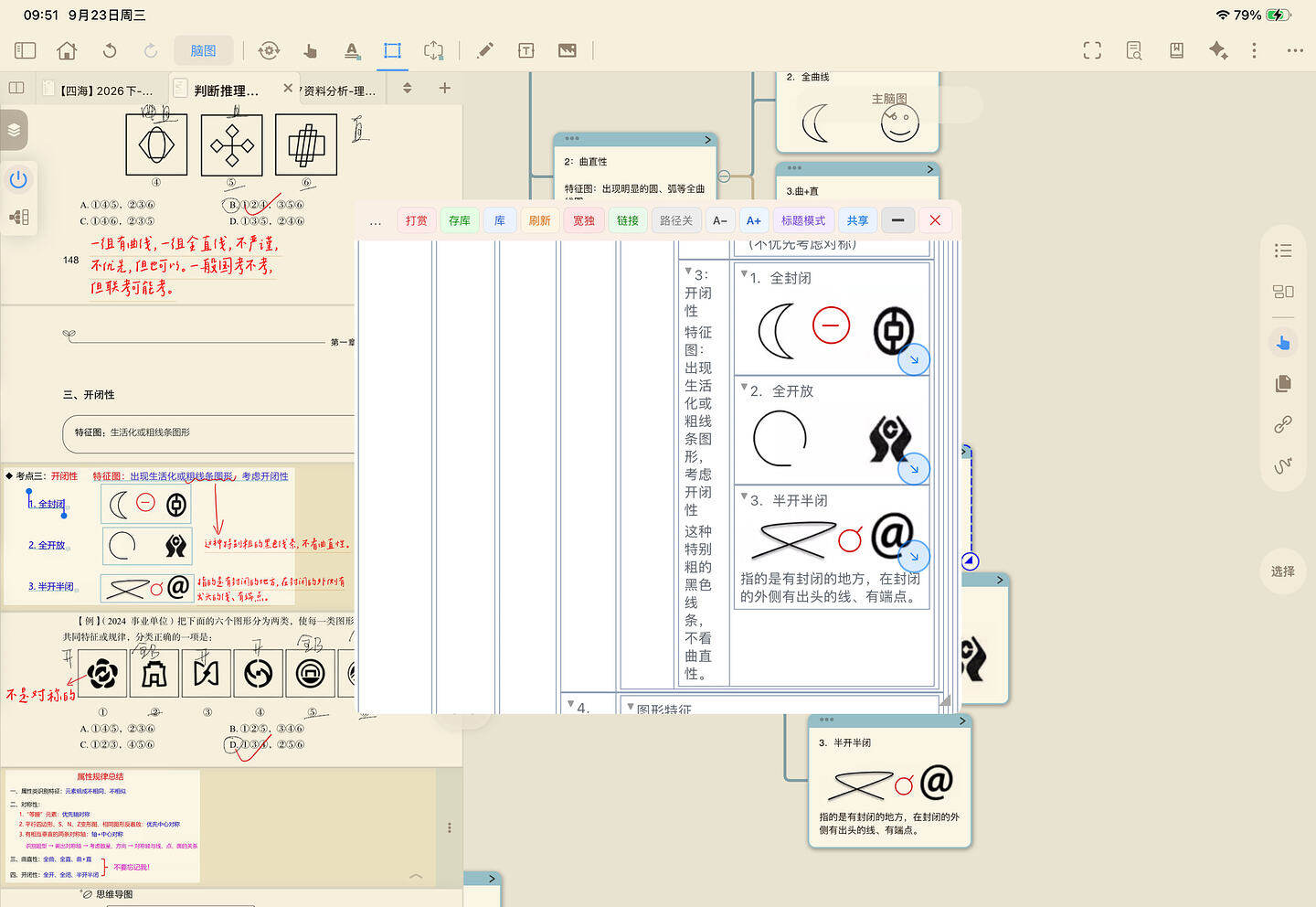Viewport: 1316px width, 907px height.
Task: Open the AI sparkle assistant
Action: (1218, 50)
